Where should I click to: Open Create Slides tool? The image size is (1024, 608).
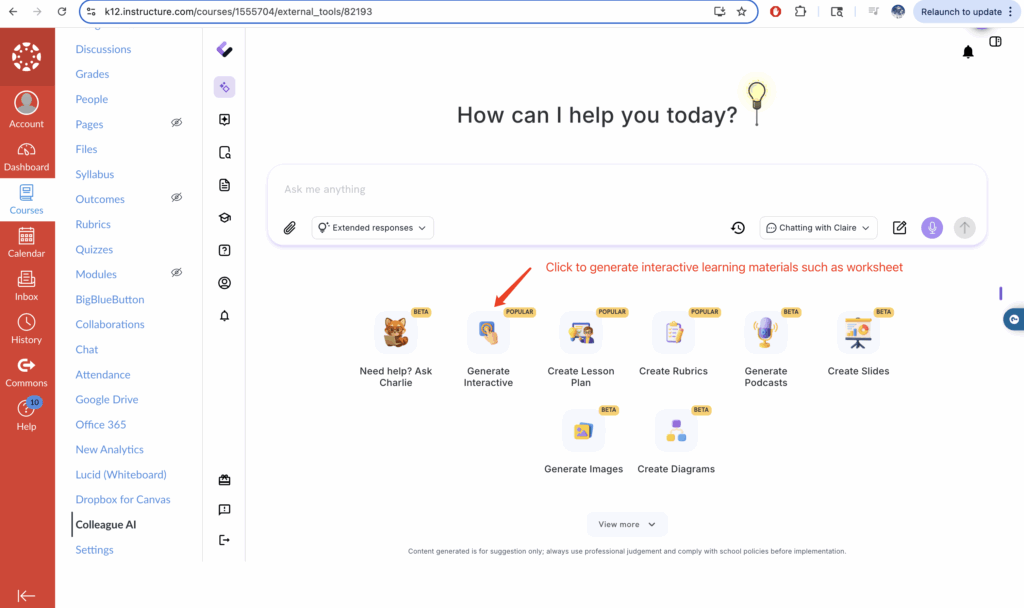pyautogui.click(x=858, y=333)
